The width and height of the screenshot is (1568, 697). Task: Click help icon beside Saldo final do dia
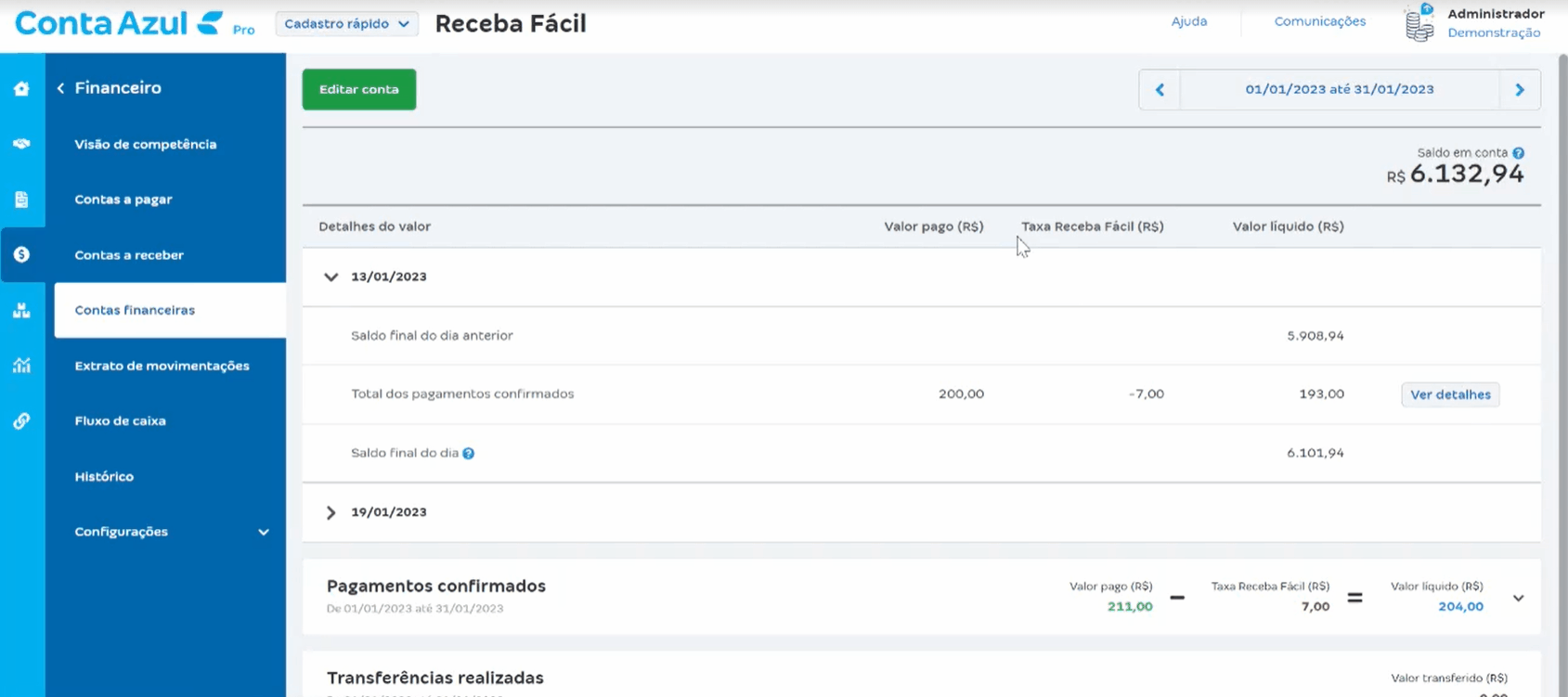(469, 454)
